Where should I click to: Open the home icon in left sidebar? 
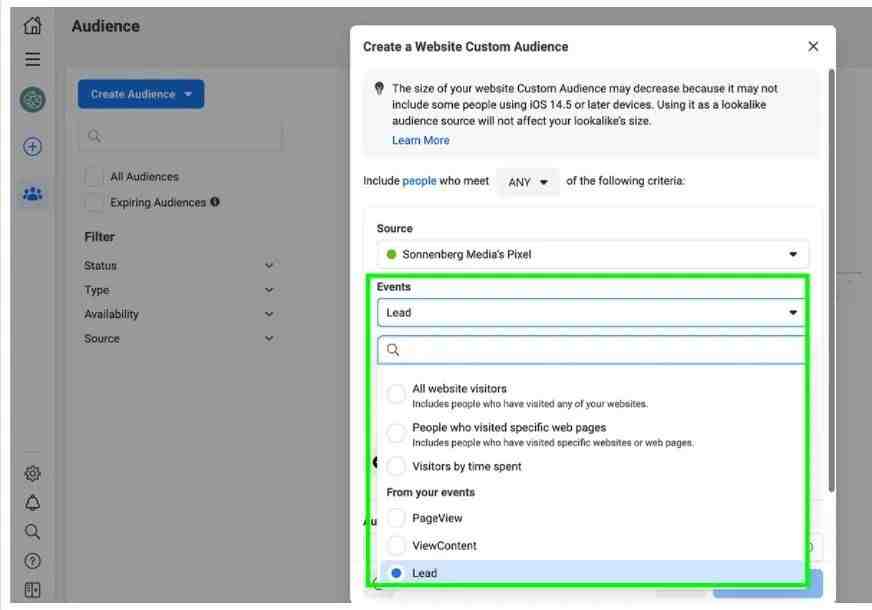32,25
